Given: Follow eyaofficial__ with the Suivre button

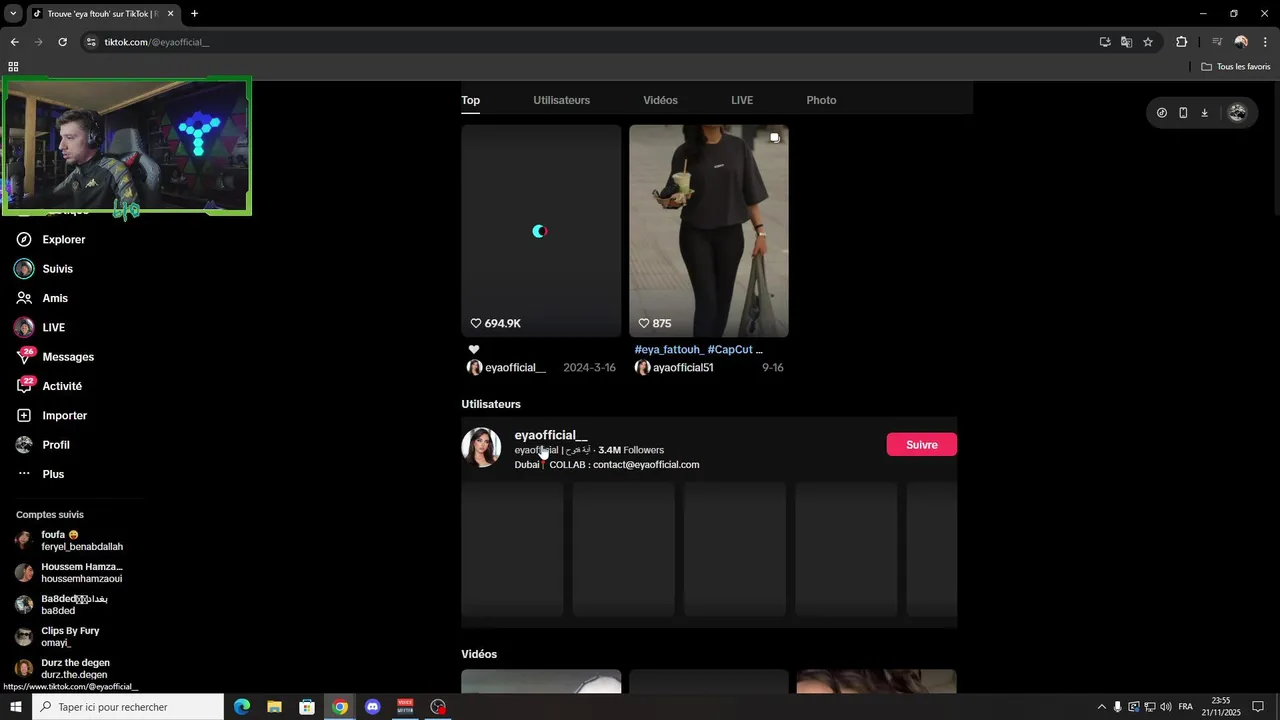Looking at the screenshot, I should (x=921, y=445).
